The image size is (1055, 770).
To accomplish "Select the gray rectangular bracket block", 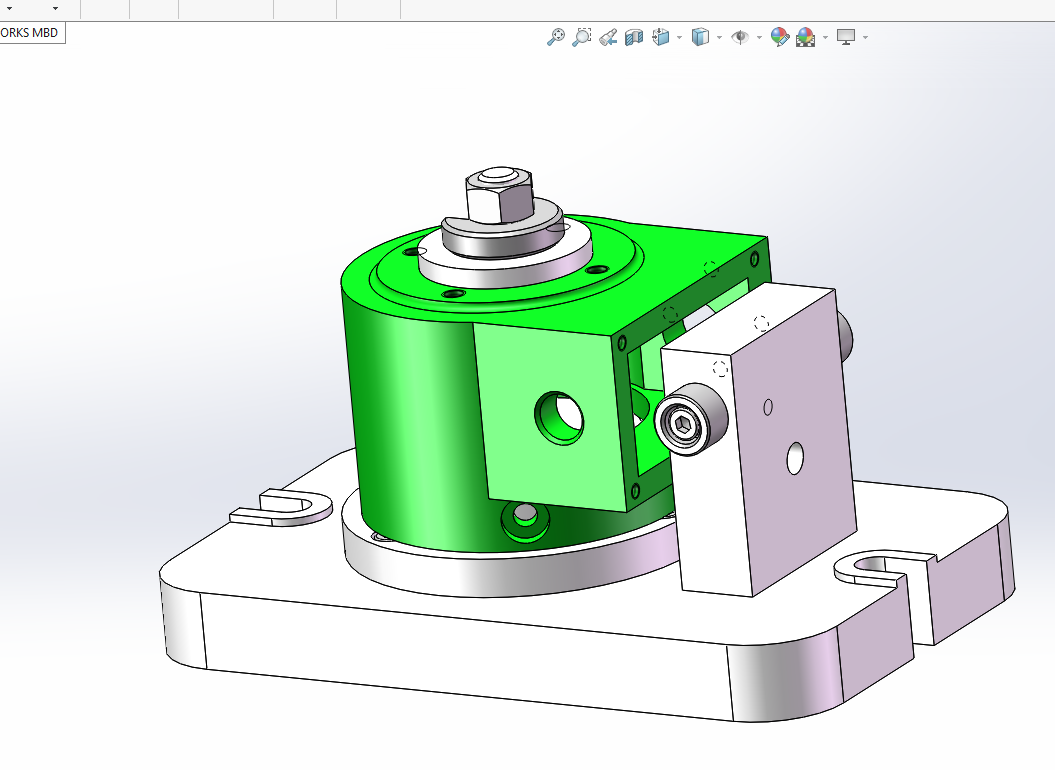I will click(x=760, y=441).
